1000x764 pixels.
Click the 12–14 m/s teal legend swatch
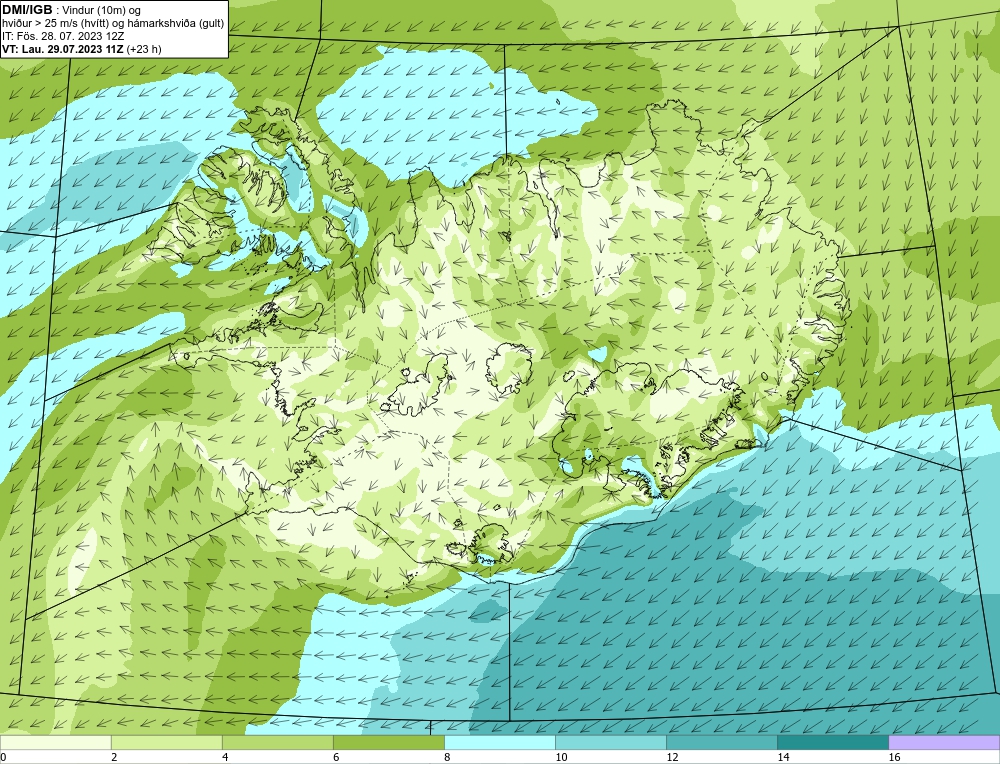(x=721, y=742)
